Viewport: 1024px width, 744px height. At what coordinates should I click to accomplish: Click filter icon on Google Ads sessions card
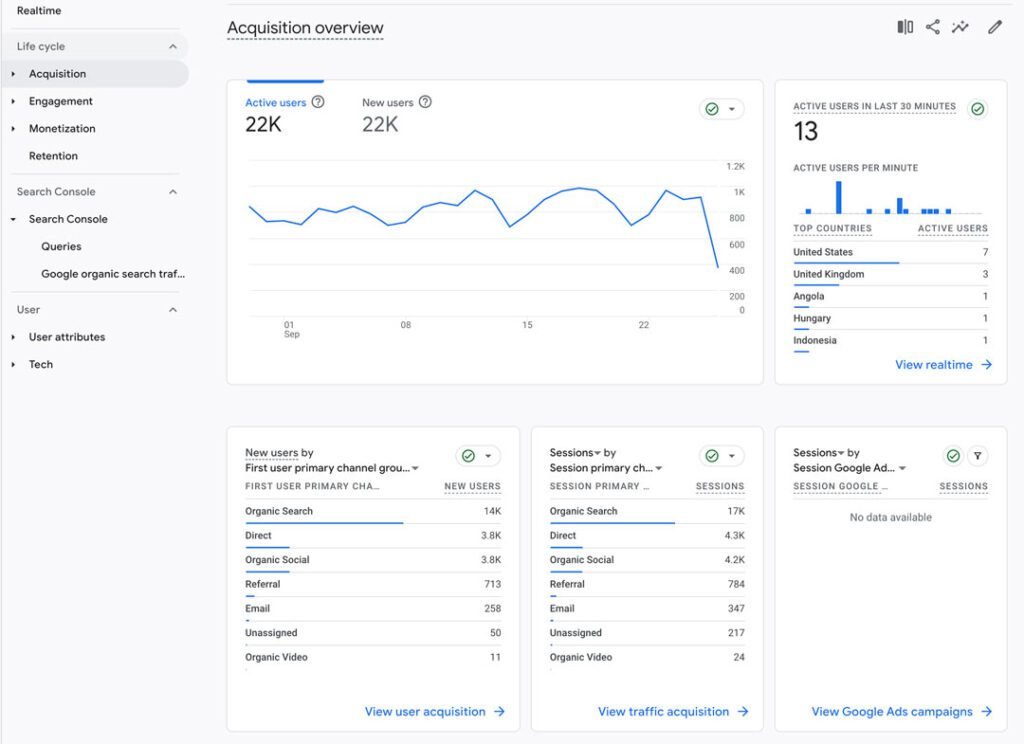(x=978, y=456)
